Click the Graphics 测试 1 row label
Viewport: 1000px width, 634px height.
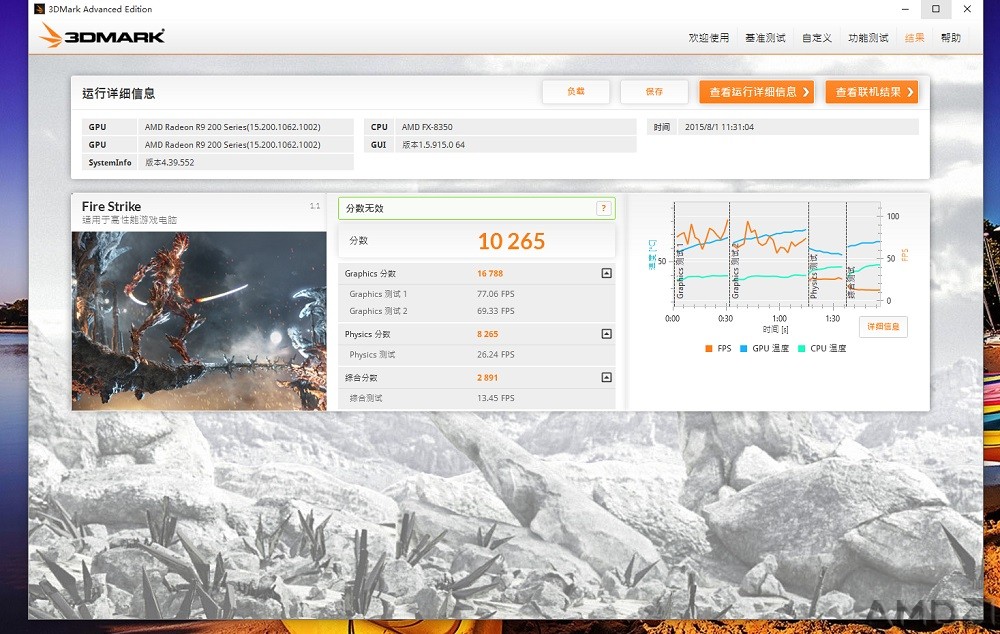(x=378, y=294)
